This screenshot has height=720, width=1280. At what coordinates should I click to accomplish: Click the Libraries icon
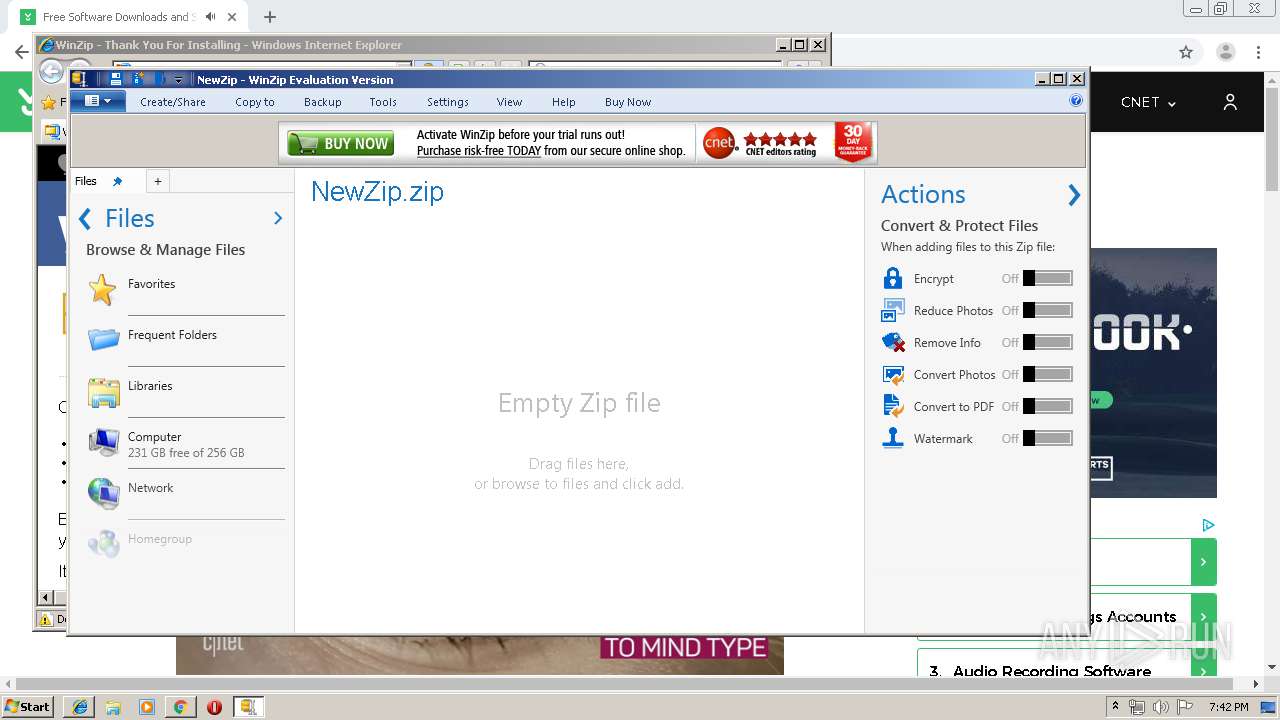pos(103,392)
